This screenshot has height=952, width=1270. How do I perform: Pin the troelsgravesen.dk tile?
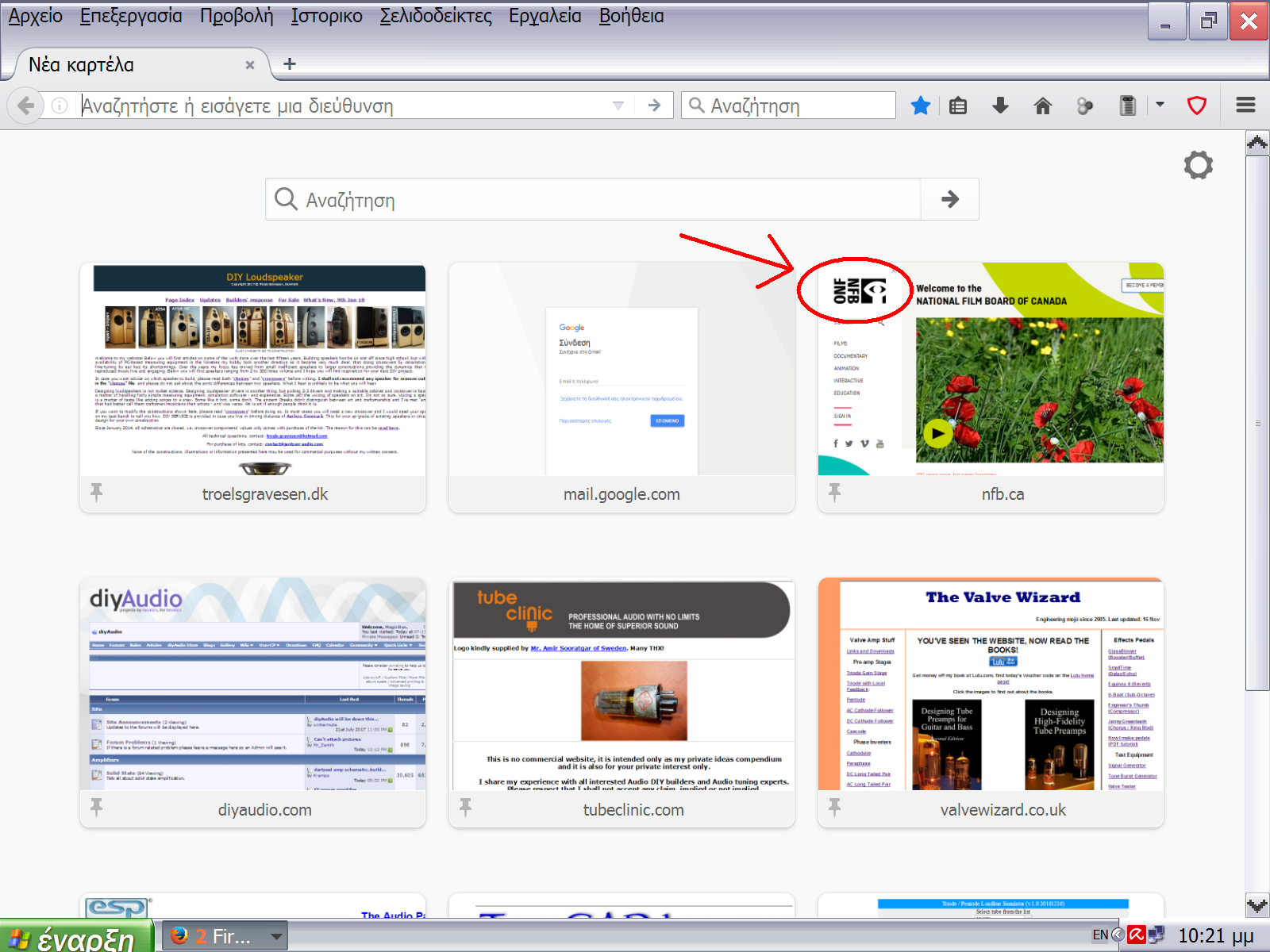click(97, 493)
